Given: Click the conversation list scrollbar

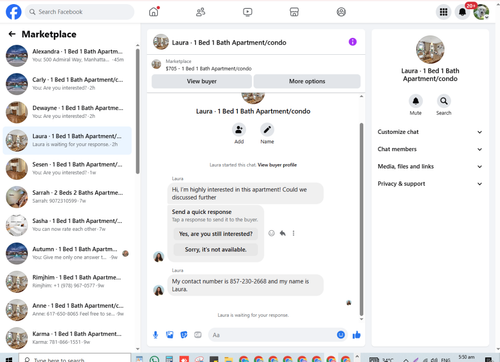Looking at the screenshot, I should [137, 111].
